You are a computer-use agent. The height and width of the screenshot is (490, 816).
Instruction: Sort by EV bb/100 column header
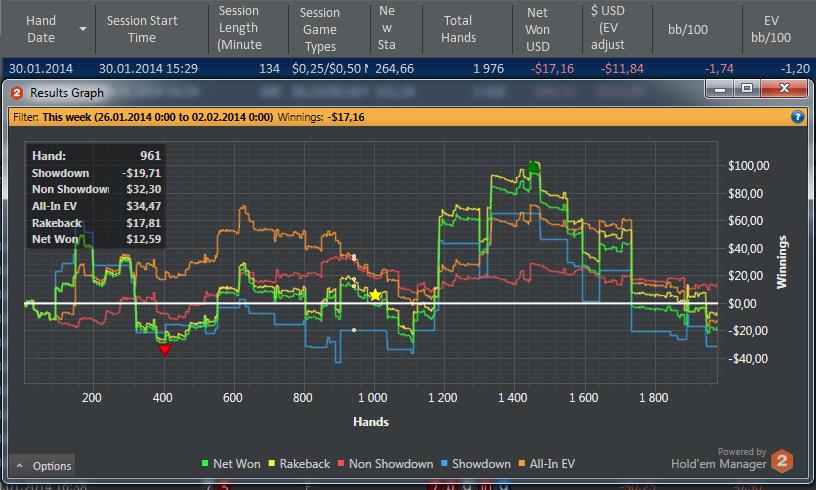pyautogui.click(x=771, y=29)
